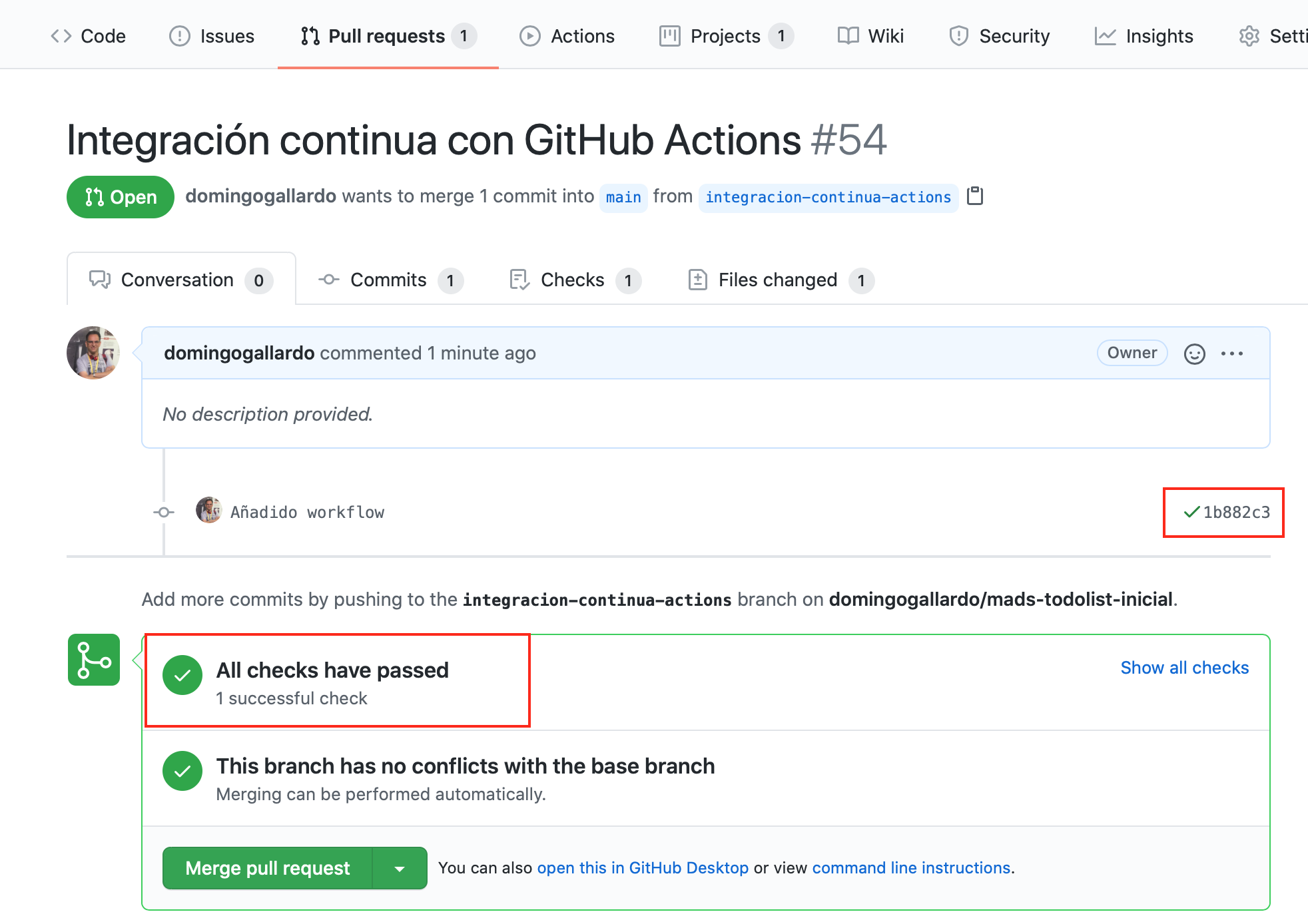Screen dimensions: 1308x924
Task: Click 'domingogallardo/mads-todolist-inicial' repository name
Action: [1001, 599]
